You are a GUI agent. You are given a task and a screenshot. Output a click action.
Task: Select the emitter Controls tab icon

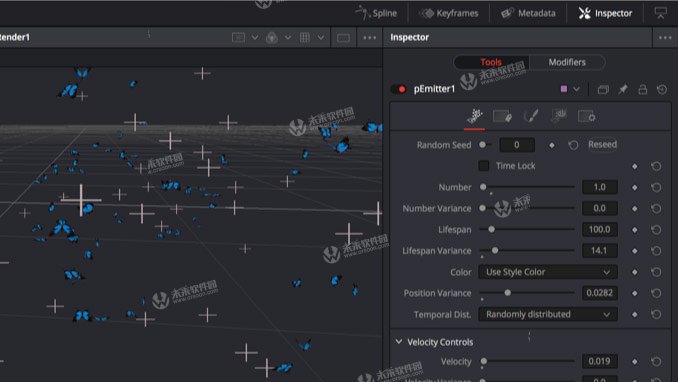pos(474,116)
